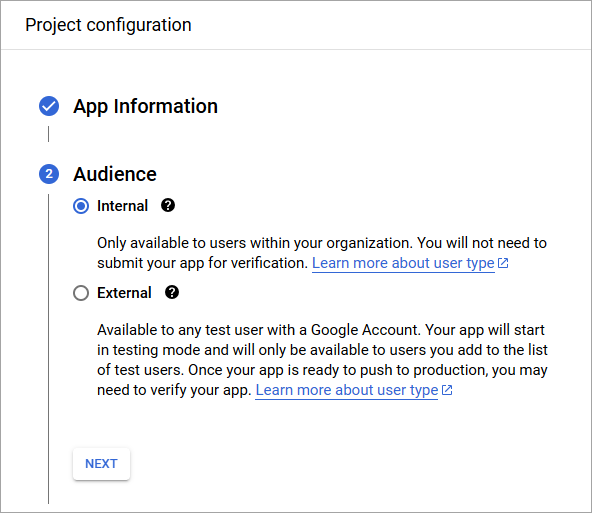Open Learn more about user type under External
The width and height of the screenshot is (592, 513).
coord(347,390)
